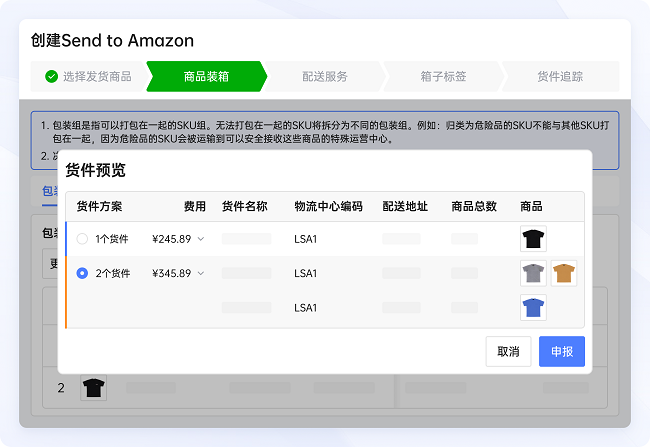Click the 取消 button
Viewport: 650px width, 447px height.
tap(508, 352)
